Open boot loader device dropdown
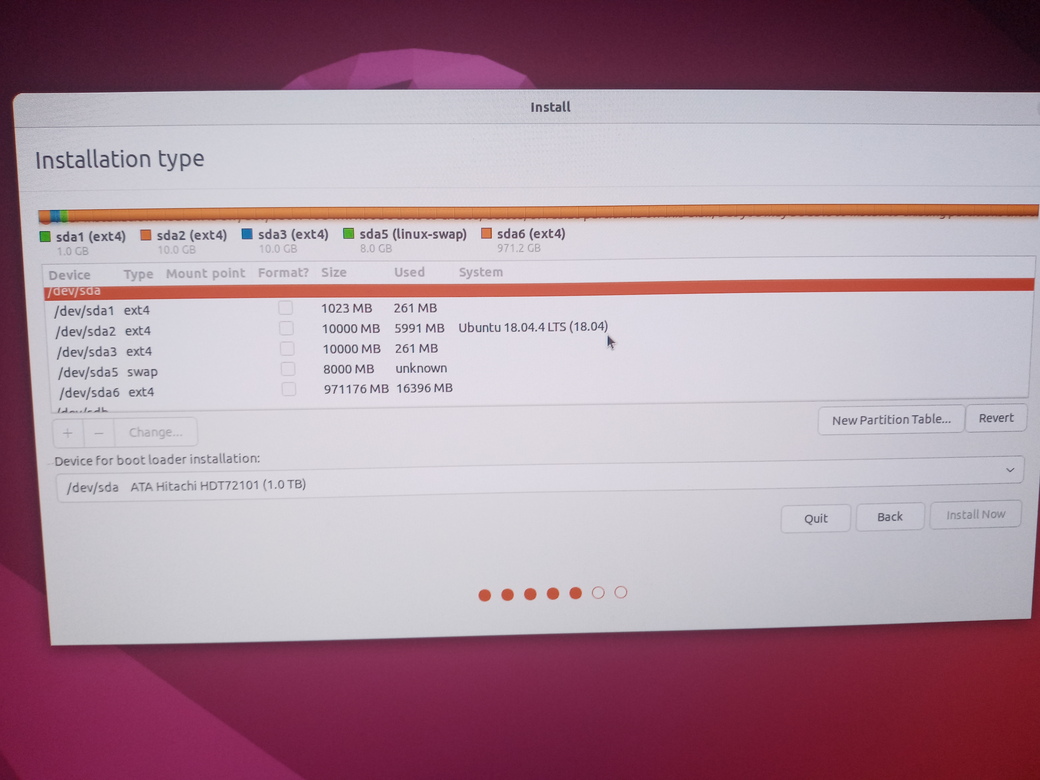1040x780 pixels. [539, 479]
